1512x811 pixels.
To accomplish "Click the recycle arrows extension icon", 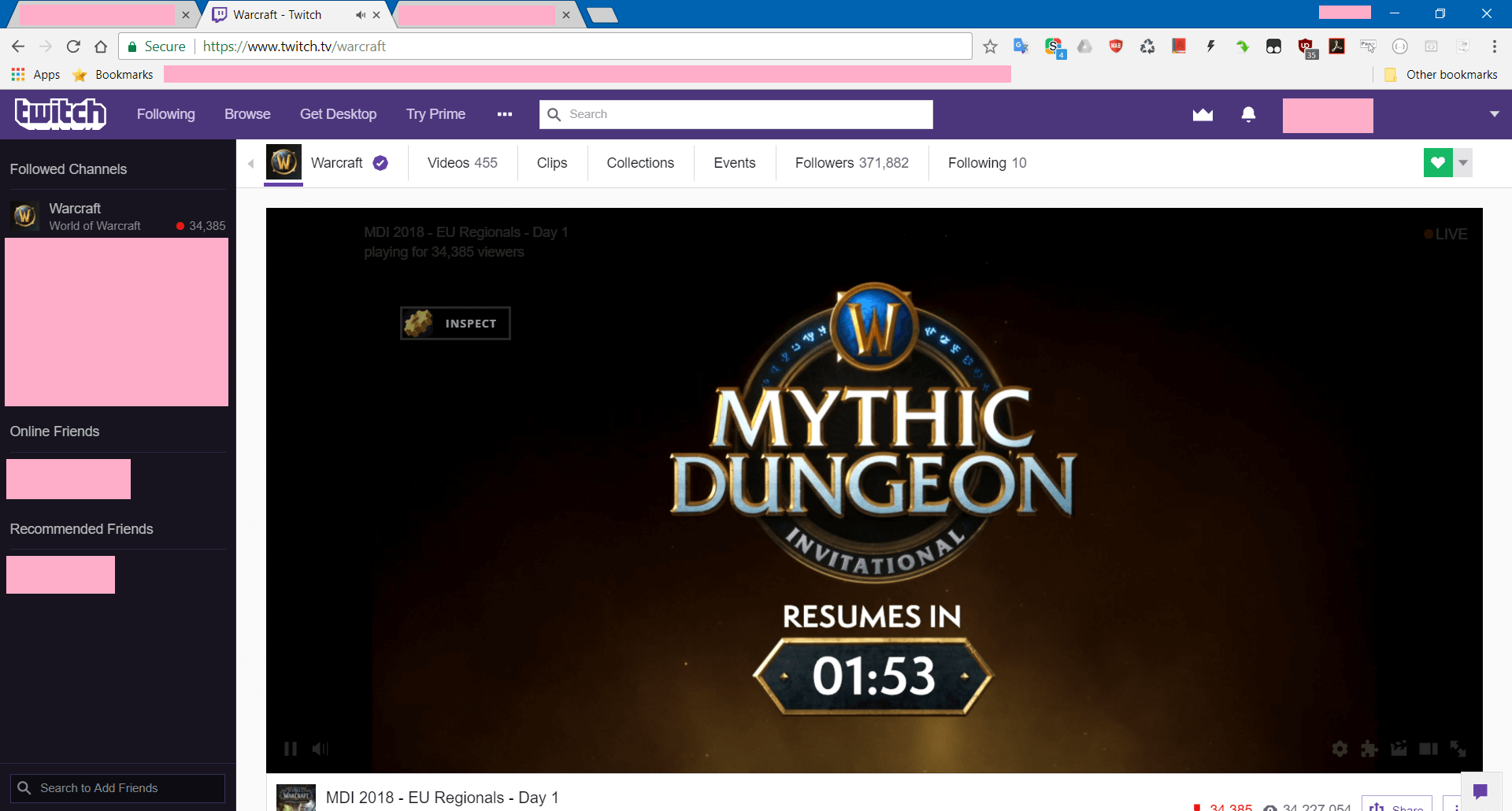I will coord(1147,46).
